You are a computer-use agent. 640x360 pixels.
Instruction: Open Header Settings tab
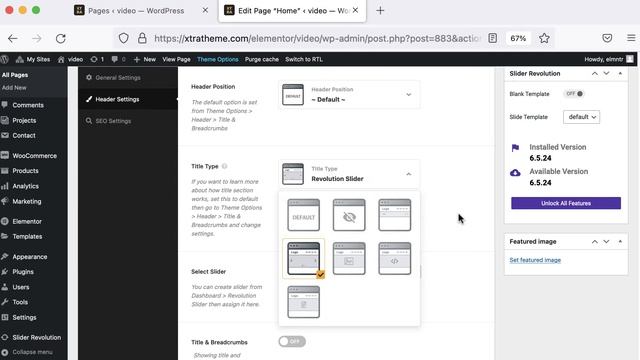pos(128,99)
